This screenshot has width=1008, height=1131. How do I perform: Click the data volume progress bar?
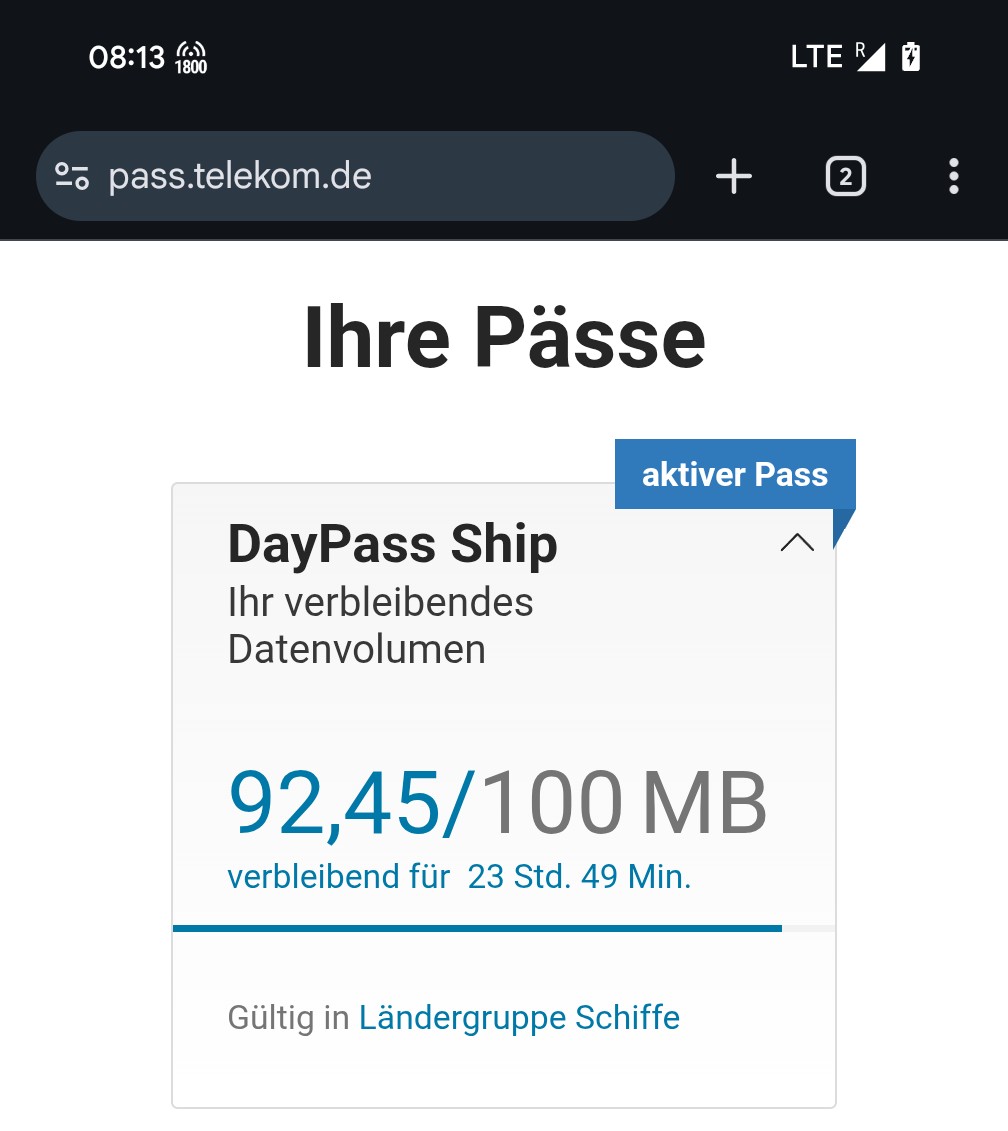tap(477, 928)
